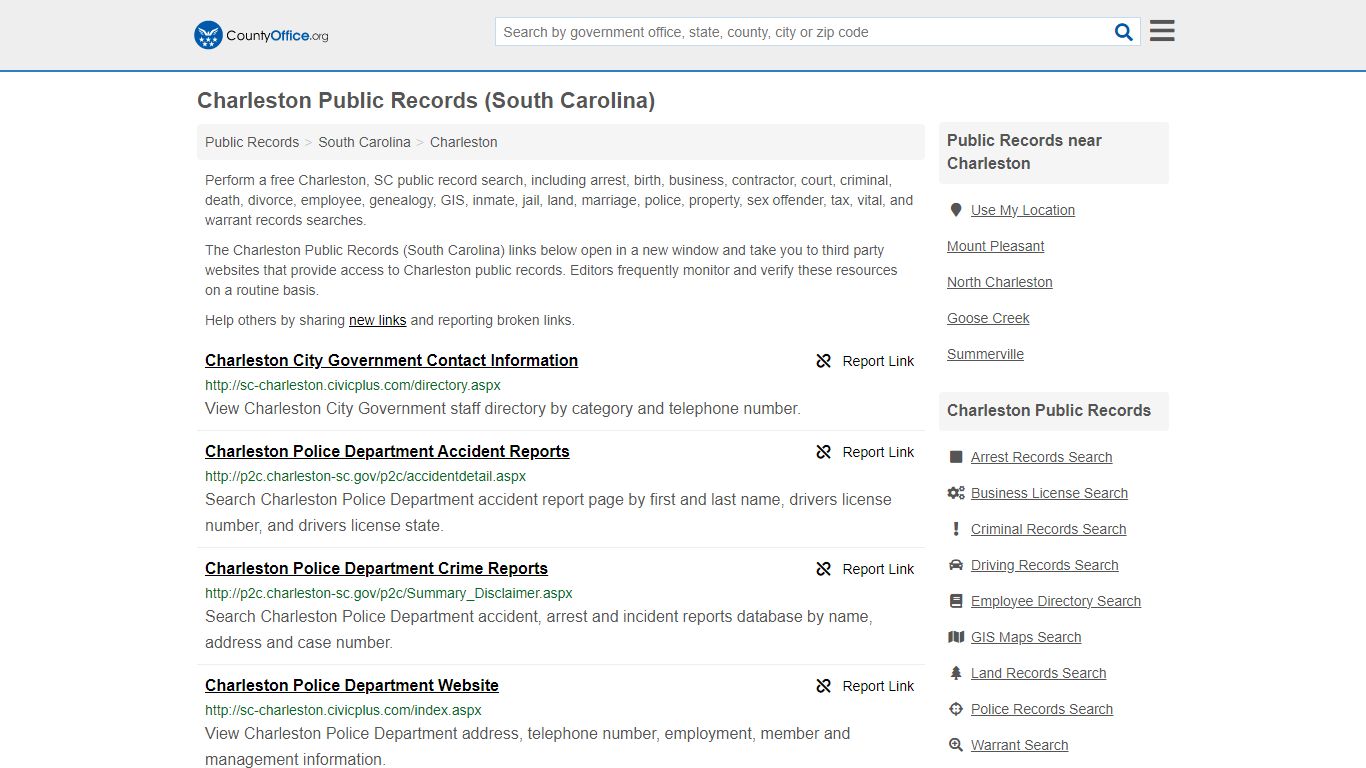Click the magnifying glass search icon

(1124, 32)
